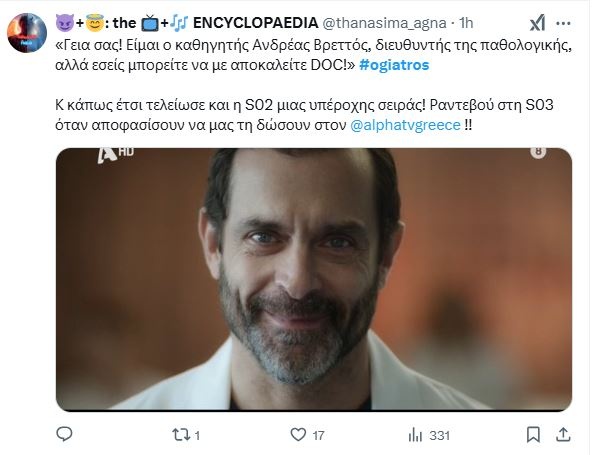The width and height of the screenshot is (603, 455).
Task: Click the view count number 331
Action: click(x=438, y=434)
